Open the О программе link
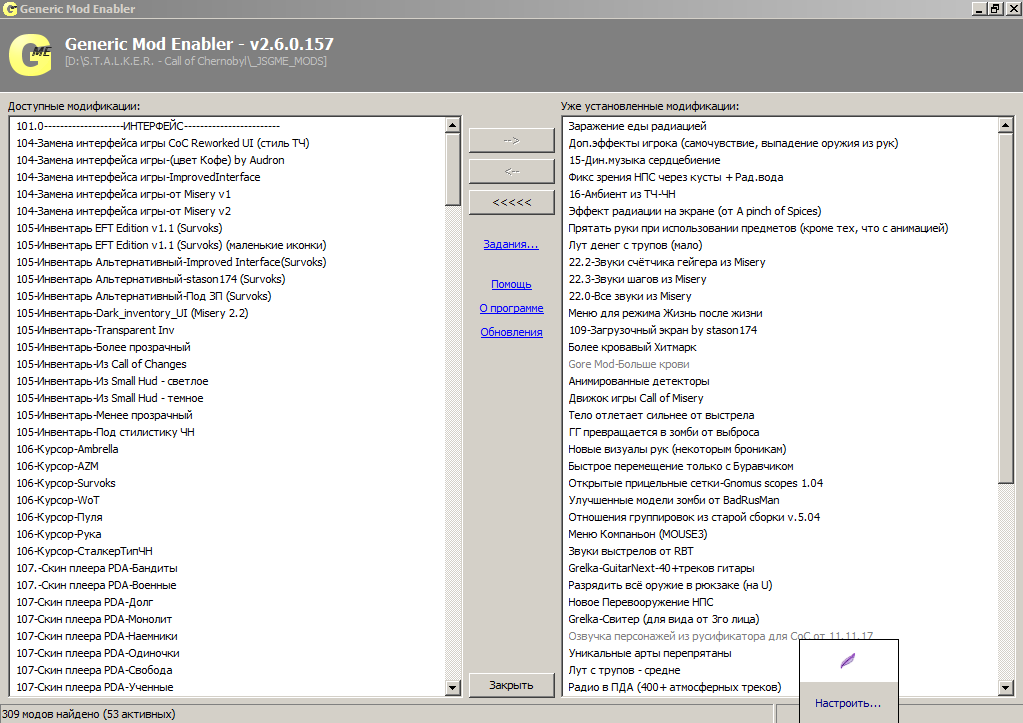1023x723 pixels. (512, 308)
